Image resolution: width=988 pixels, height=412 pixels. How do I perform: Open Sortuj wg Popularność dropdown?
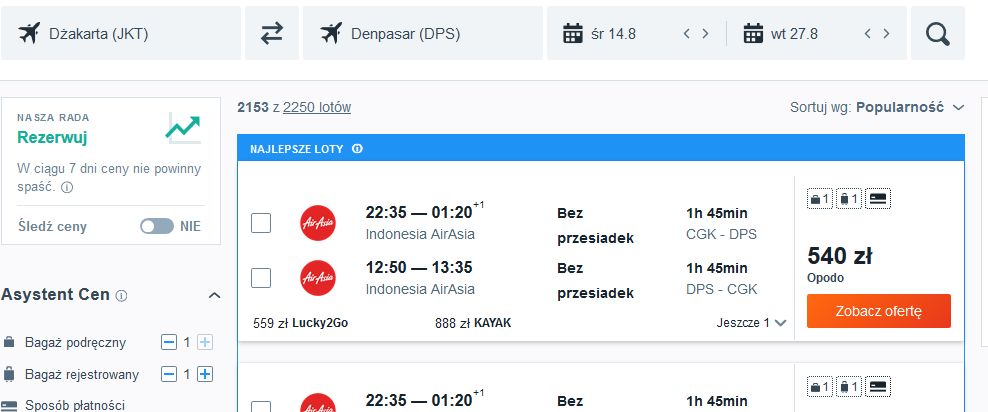point(877,107)
